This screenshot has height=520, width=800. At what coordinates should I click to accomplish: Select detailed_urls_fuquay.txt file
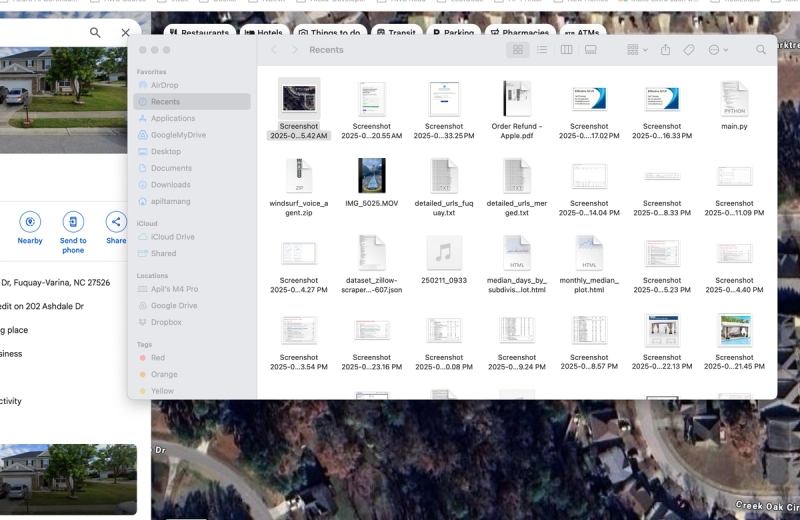(444, 187)
